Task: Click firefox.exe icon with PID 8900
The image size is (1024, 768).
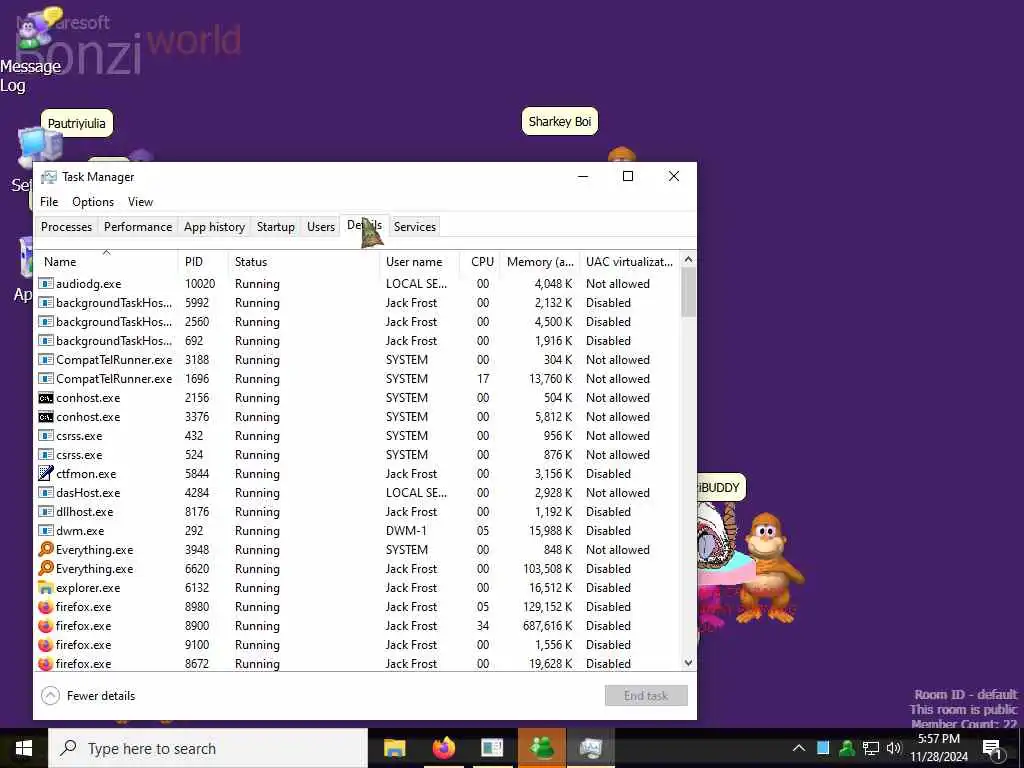Action: click(46, 626)
